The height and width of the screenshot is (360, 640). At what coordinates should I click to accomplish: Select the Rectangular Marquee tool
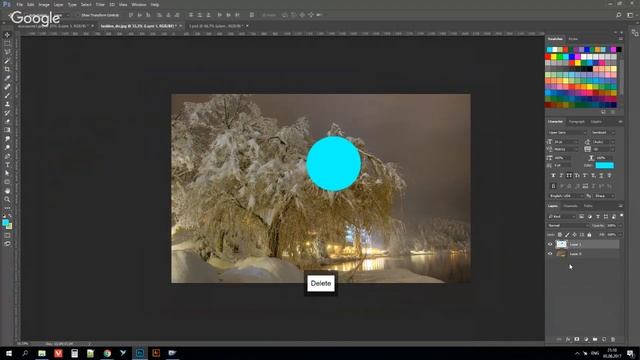pyautogui.click(x=7, y=43)
